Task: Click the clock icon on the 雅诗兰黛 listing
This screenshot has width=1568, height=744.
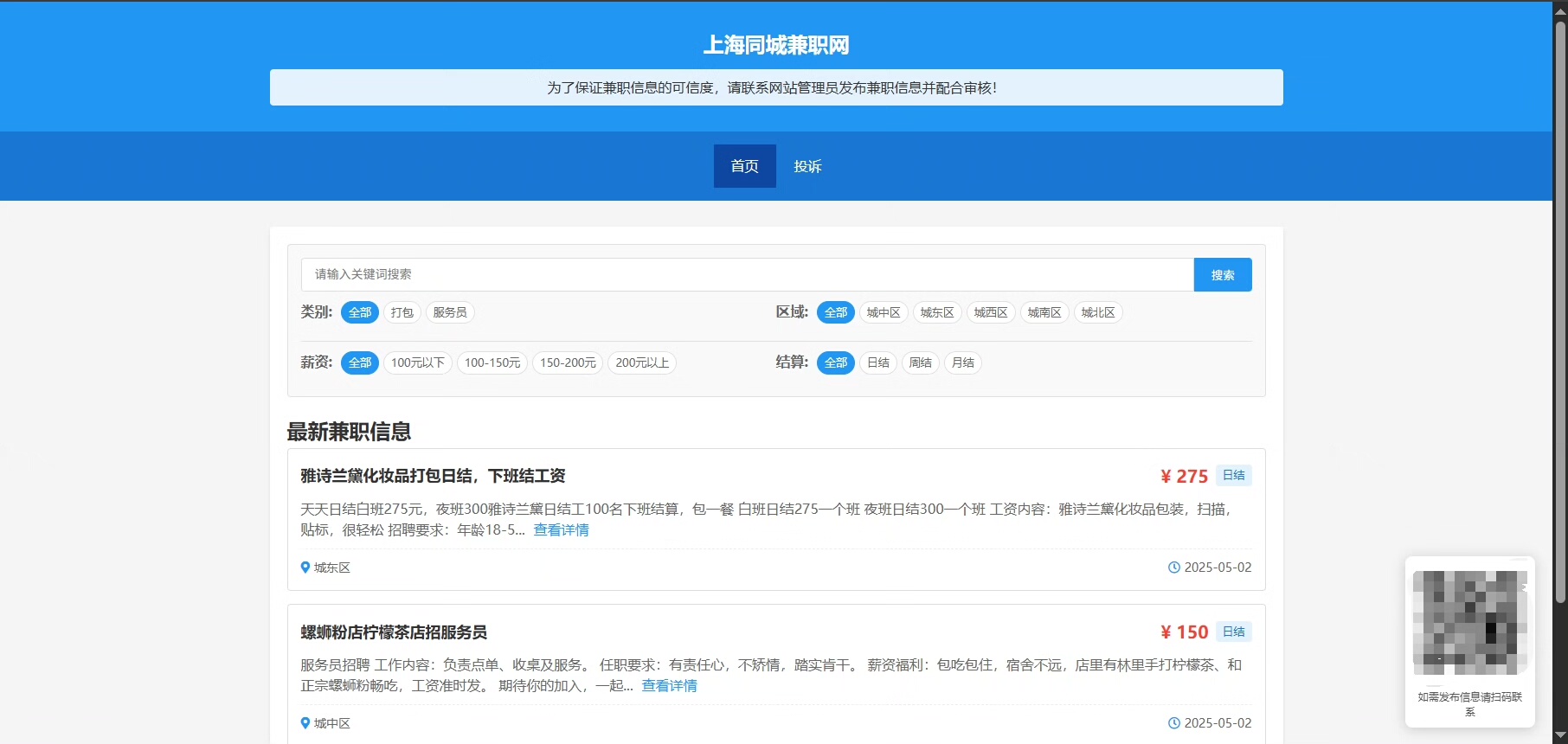Action: coord(1174,568)
